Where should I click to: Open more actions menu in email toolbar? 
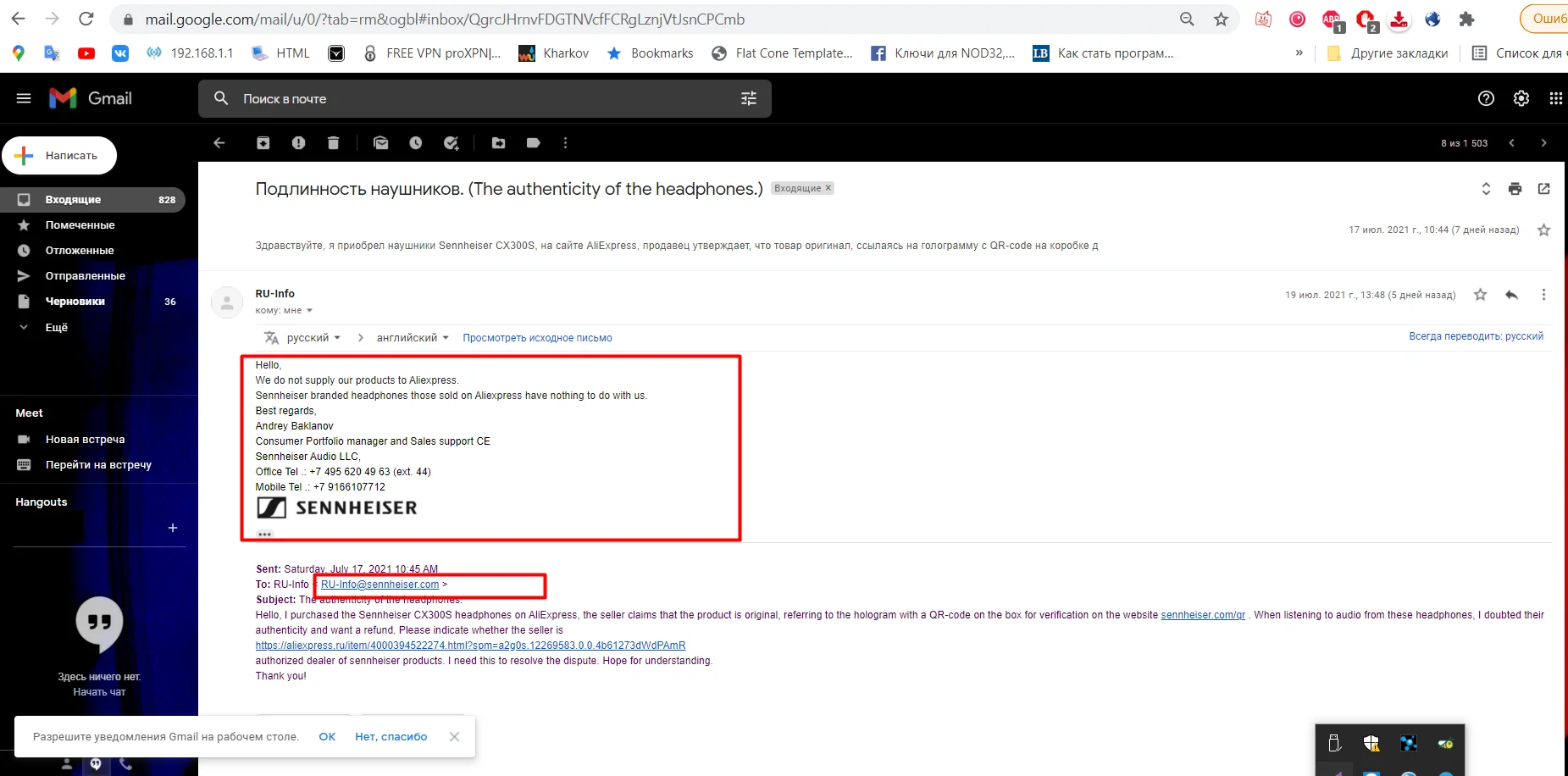point(565,143)
